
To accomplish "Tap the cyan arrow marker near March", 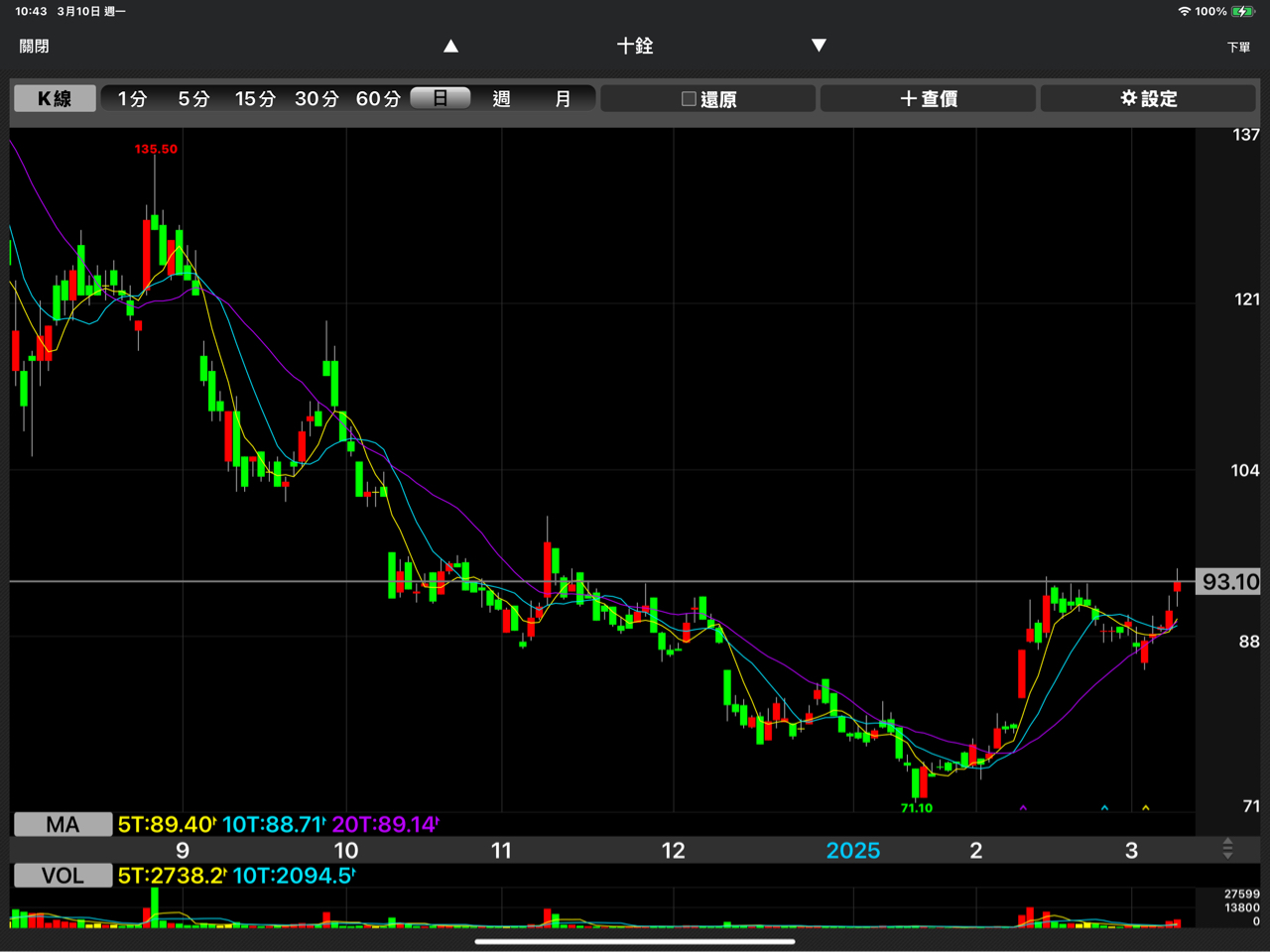I will tap(1104, 808).
